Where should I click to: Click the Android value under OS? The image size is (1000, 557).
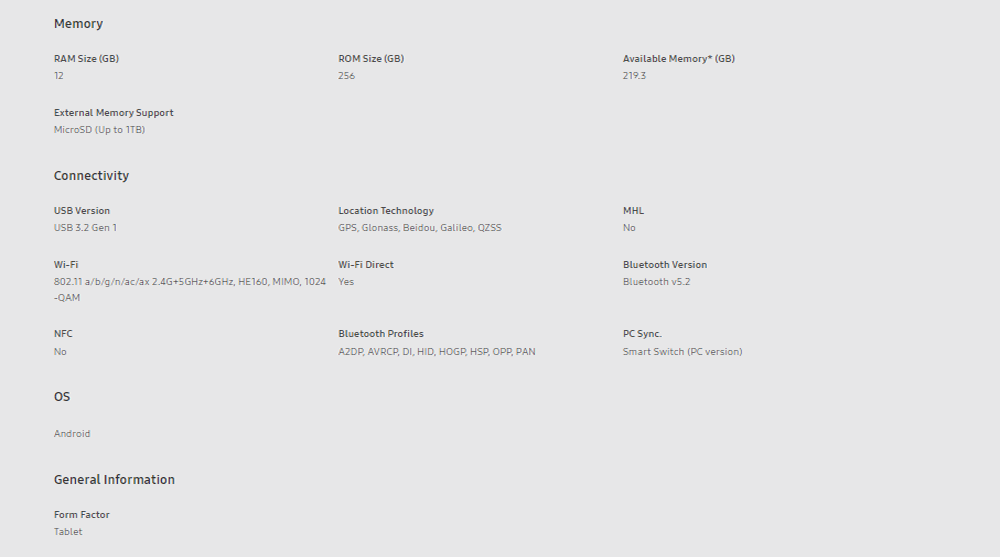[x=72, y=434]
